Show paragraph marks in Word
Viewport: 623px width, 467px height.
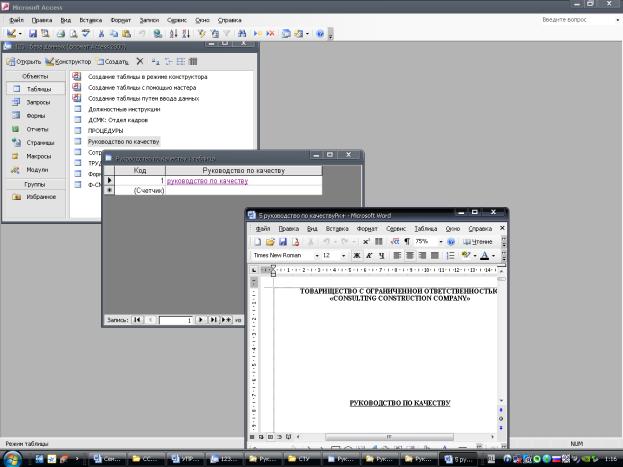click(407, 241)
